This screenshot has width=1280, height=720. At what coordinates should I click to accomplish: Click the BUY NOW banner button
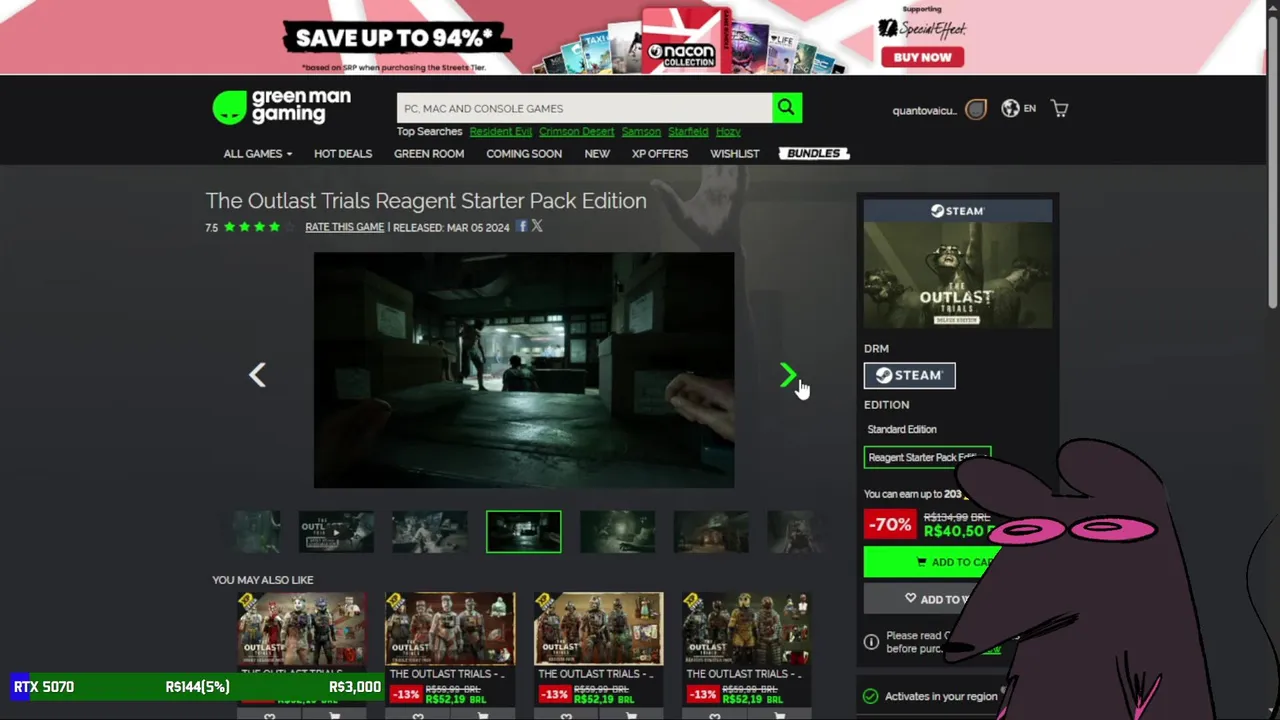click(x=922, y=57)
